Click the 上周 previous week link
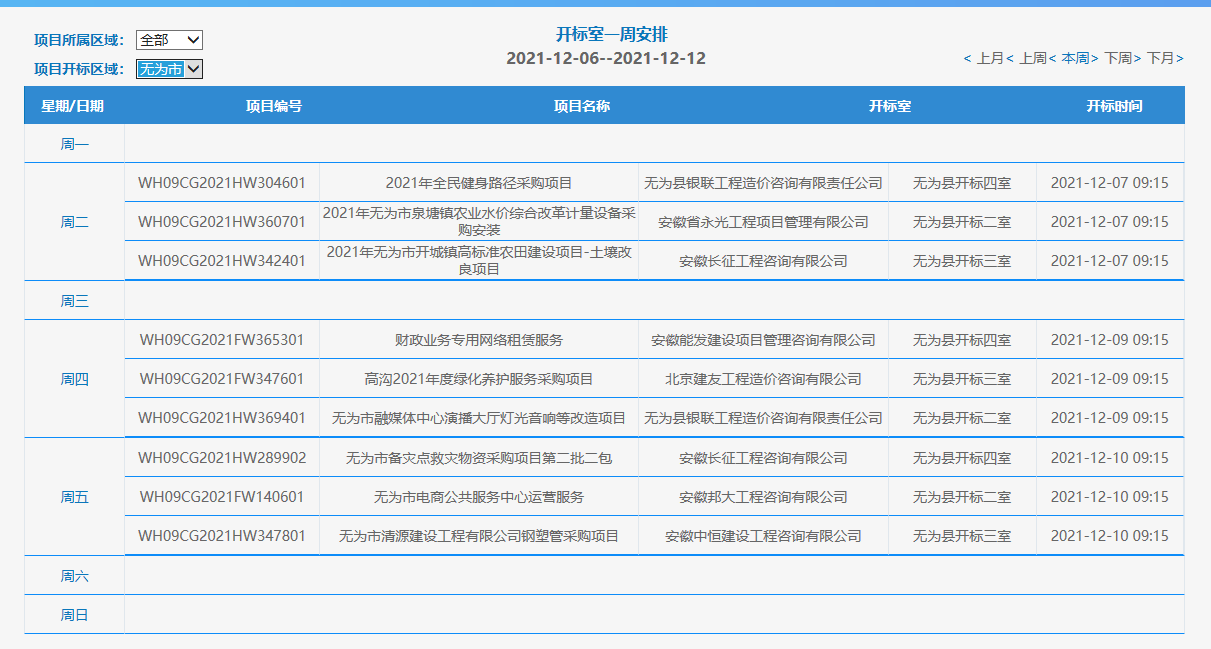Image resolution: width=1211 pixels, height=649 pixels. (1032, 59)
